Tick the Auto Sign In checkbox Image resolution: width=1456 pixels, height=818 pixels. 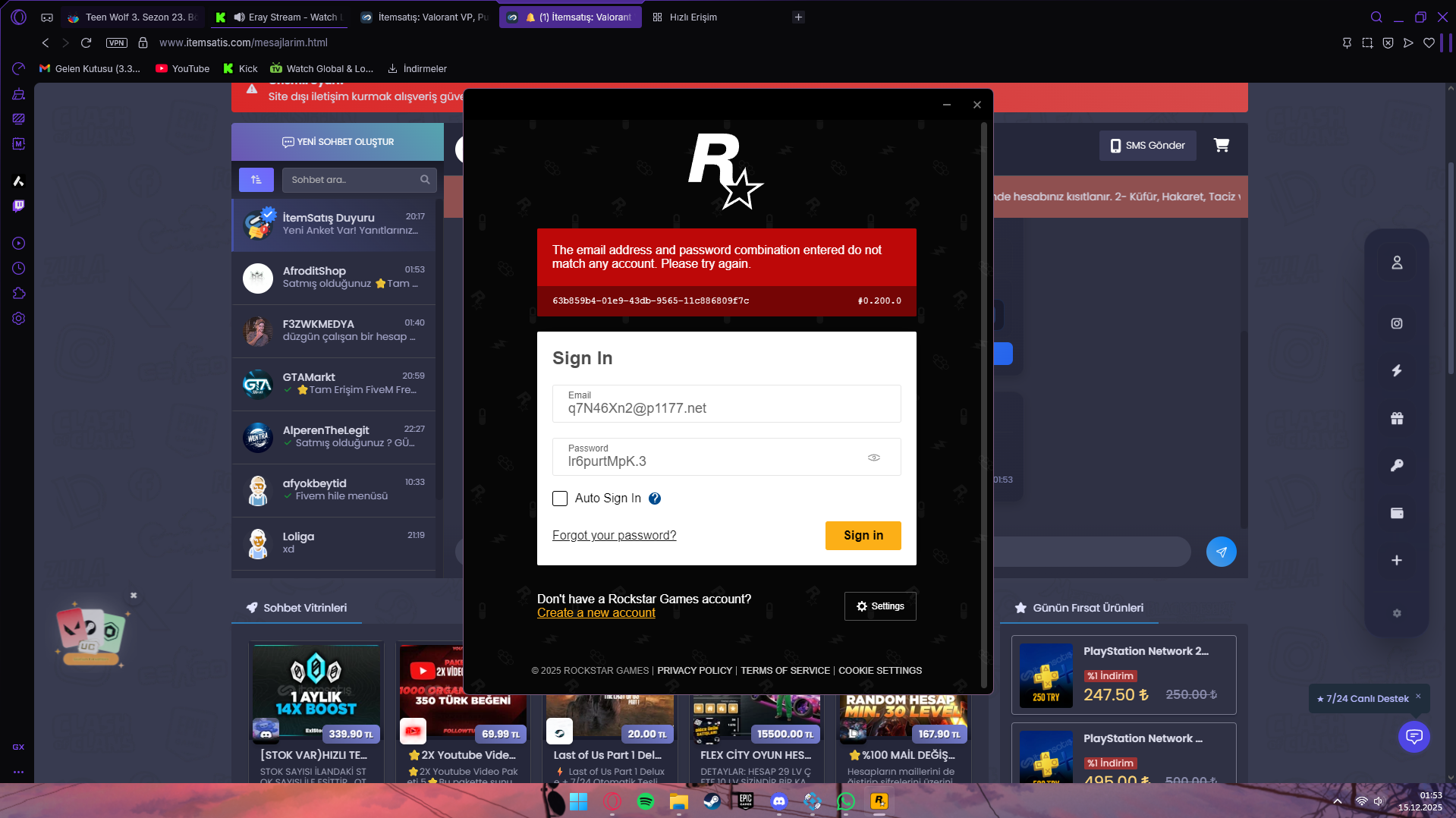tap(560, 499)
